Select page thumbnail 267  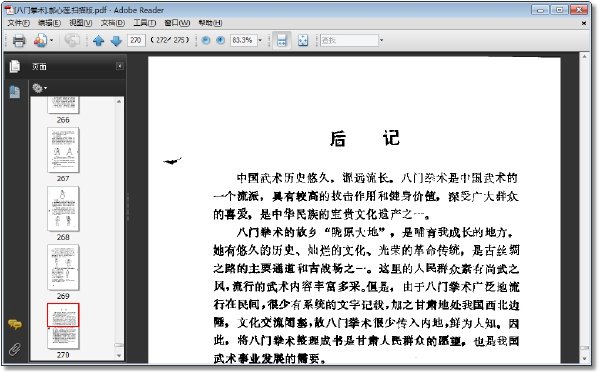pyautogui.click(x=63, y=150)
